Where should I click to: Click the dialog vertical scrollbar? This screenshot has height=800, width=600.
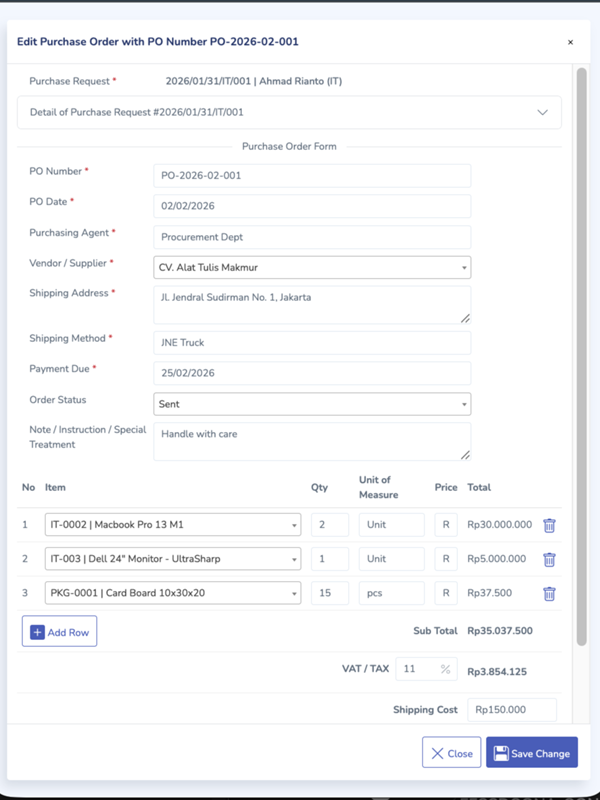click(581, 356)
